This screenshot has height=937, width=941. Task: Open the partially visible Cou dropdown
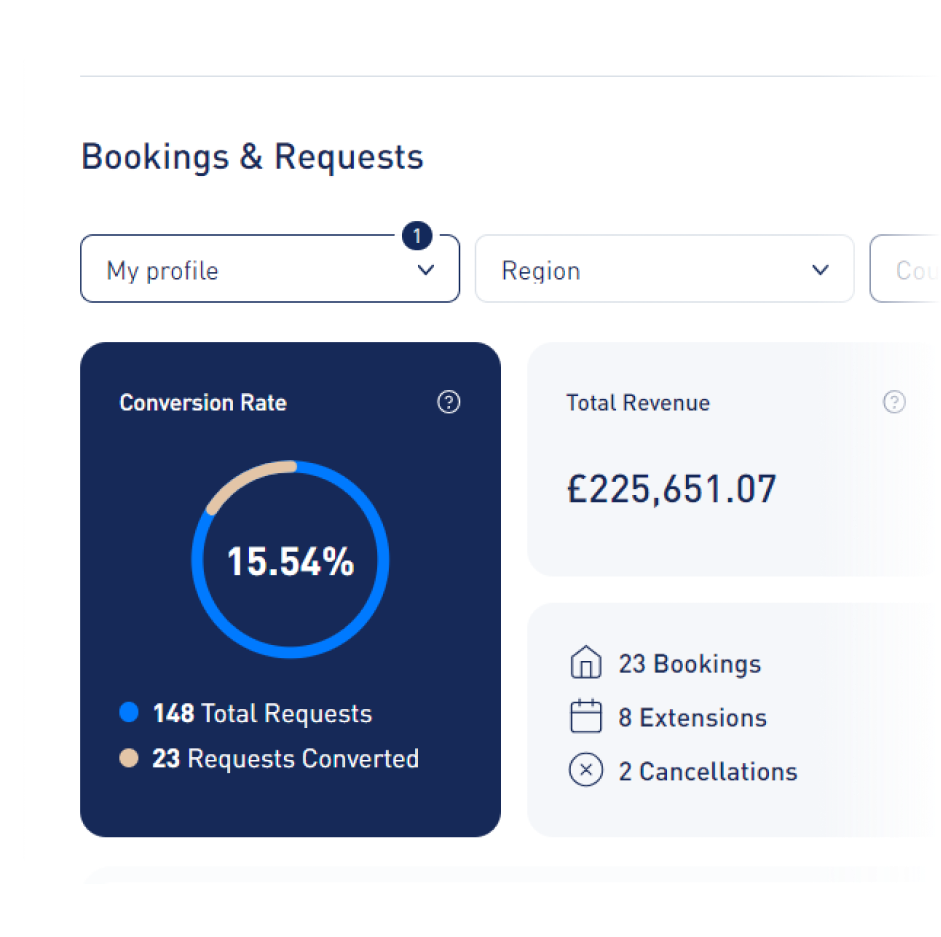[x=905, y=269]
